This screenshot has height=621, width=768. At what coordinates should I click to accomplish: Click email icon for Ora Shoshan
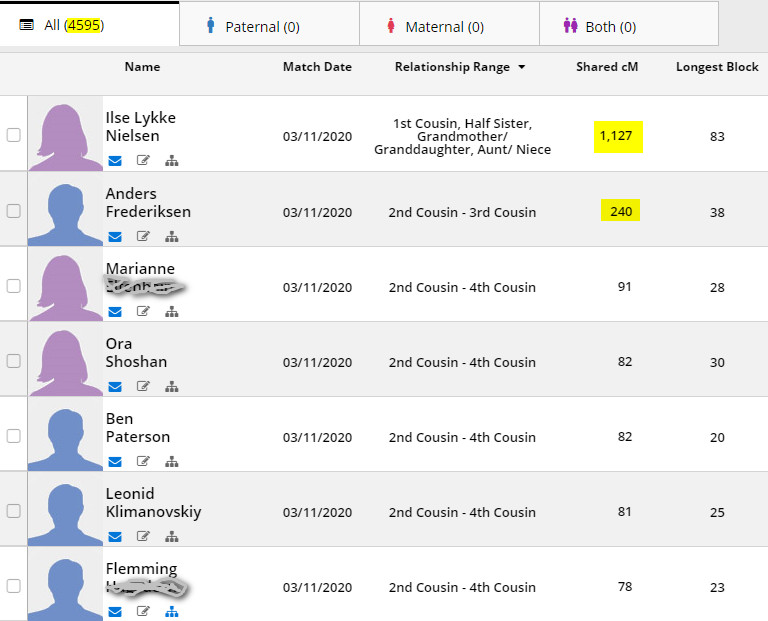tap(115, 386)
